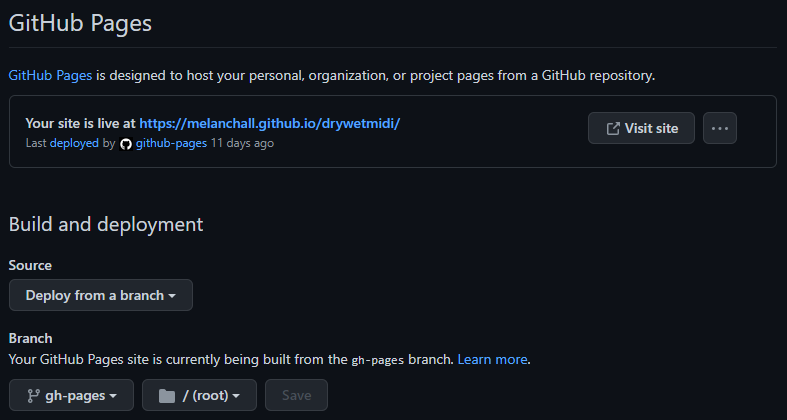The image size is (787, 420).
Task: Click the '11 days ago' timestamp
Action: (x=242, y=143)
